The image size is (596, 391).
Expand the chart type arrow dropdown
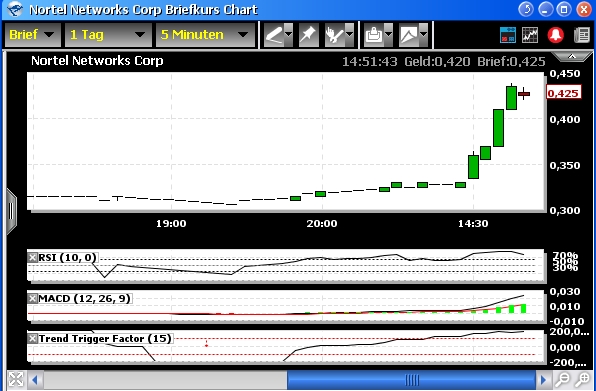[423, 35]
